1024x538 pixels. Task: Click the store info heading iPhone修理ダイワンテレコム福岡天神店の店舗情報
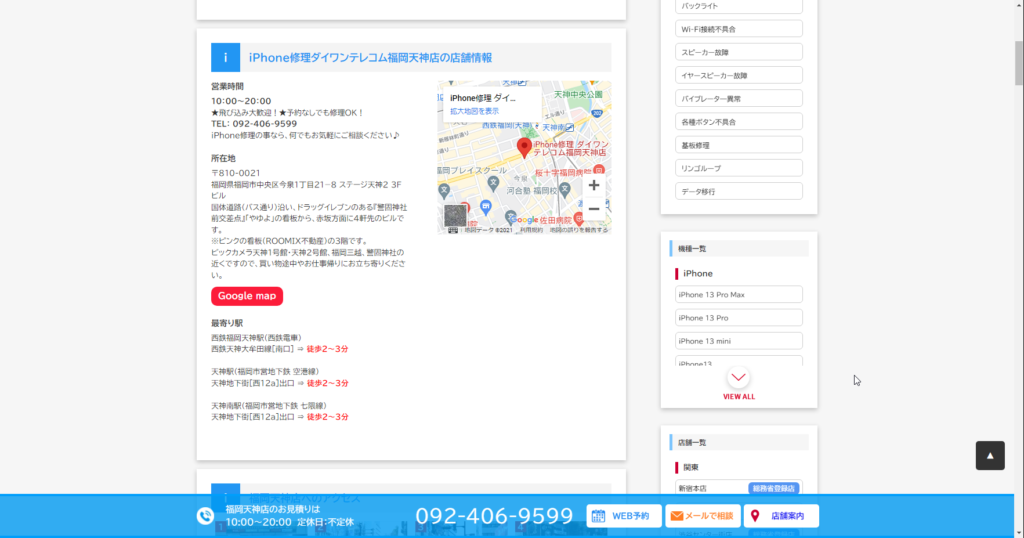pos(370,57)
